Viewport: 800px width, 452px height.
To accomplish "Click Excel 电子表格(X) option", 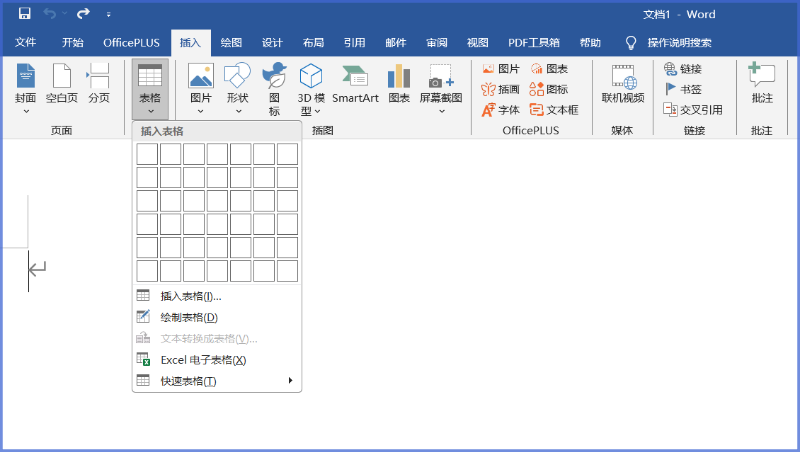I will [x=202, y=360].
